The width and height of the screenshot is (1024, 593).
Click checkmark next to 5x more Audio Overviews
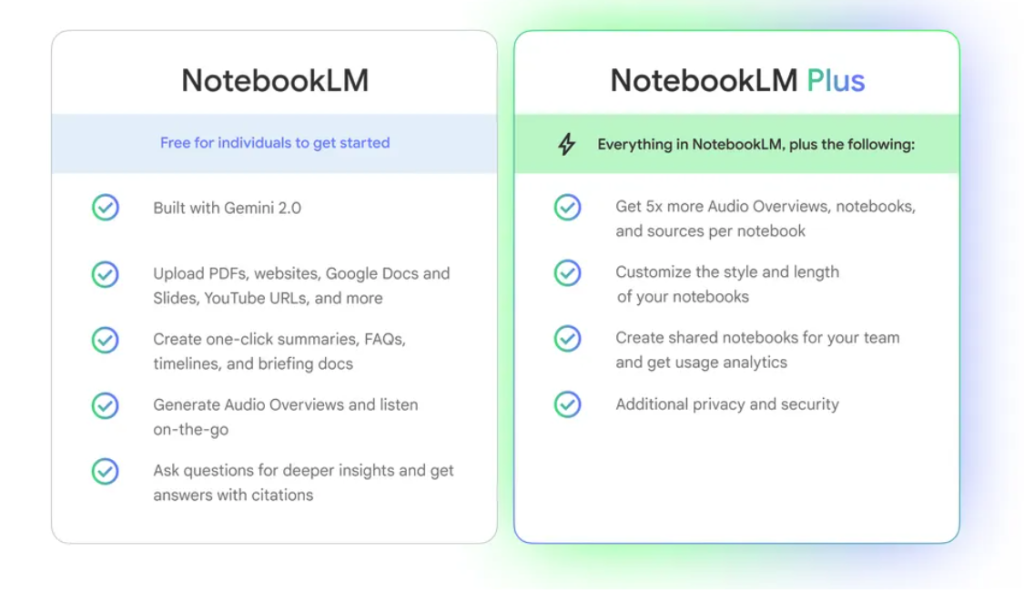click(568, 207)
